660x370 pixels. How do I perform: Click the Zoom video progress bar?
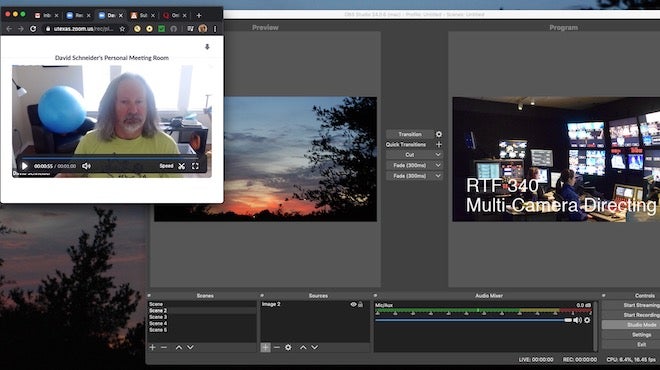(110, 158)
